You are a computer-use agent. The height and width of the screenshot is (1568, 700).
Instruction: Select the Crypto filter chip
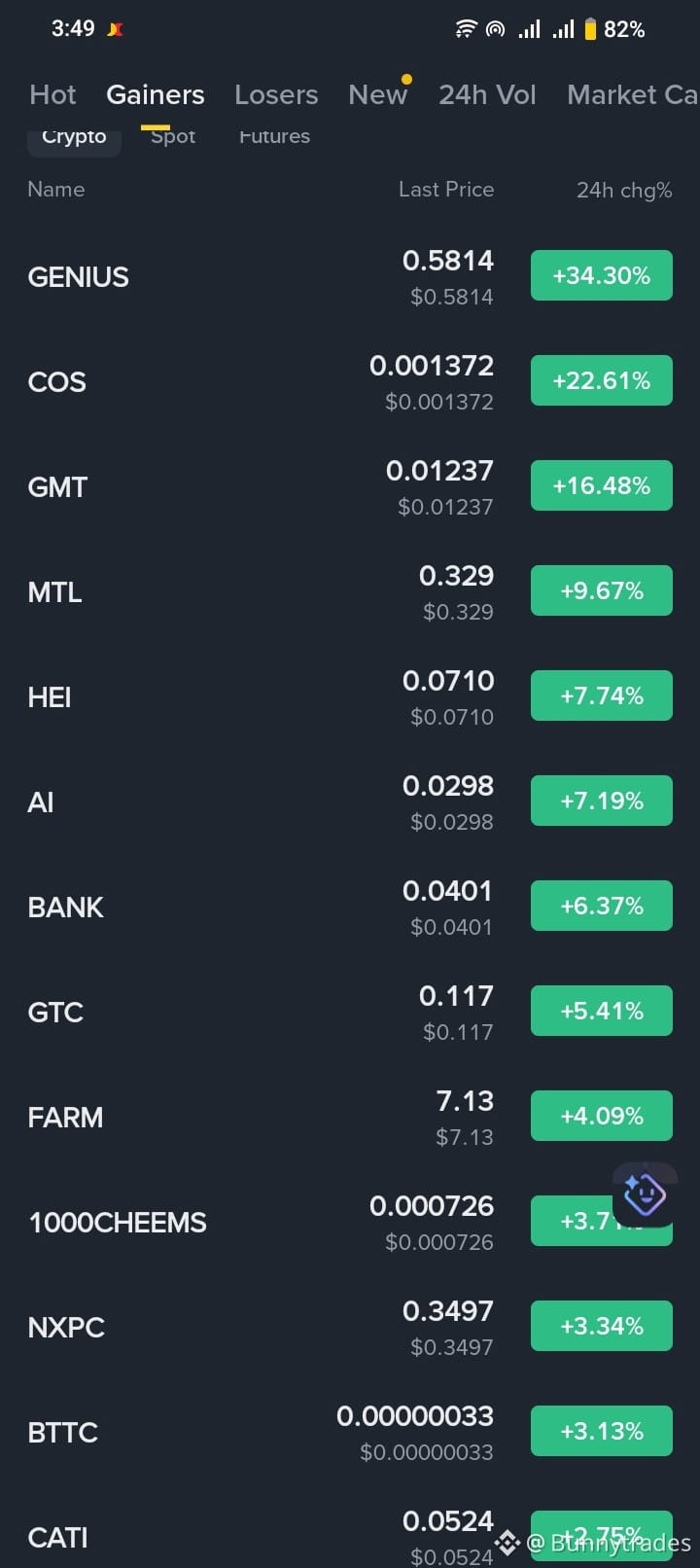(74, 137)
